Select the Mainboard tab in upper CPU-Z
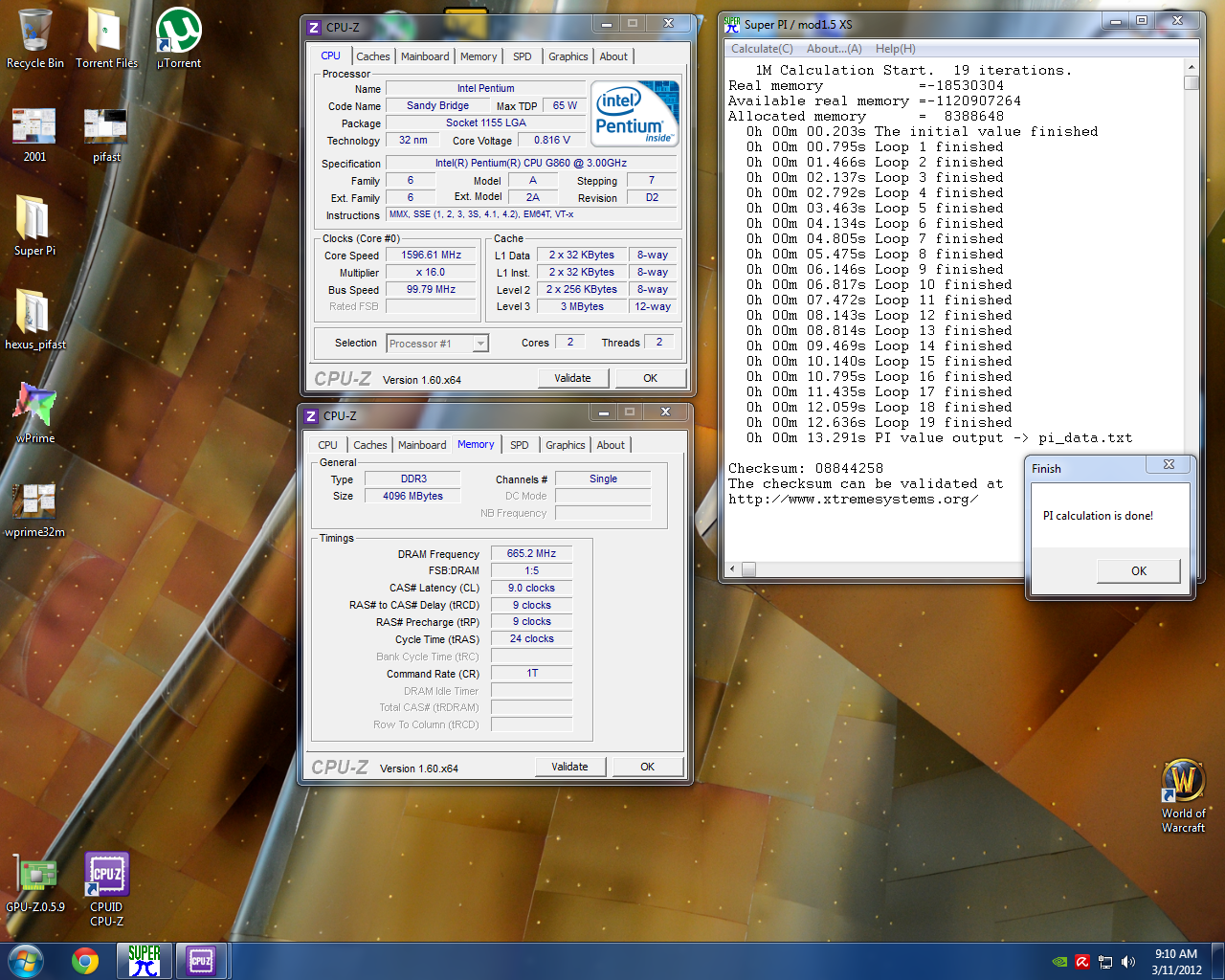The width and height of the screenshot is (1225, 980). (x=425, y=56)
